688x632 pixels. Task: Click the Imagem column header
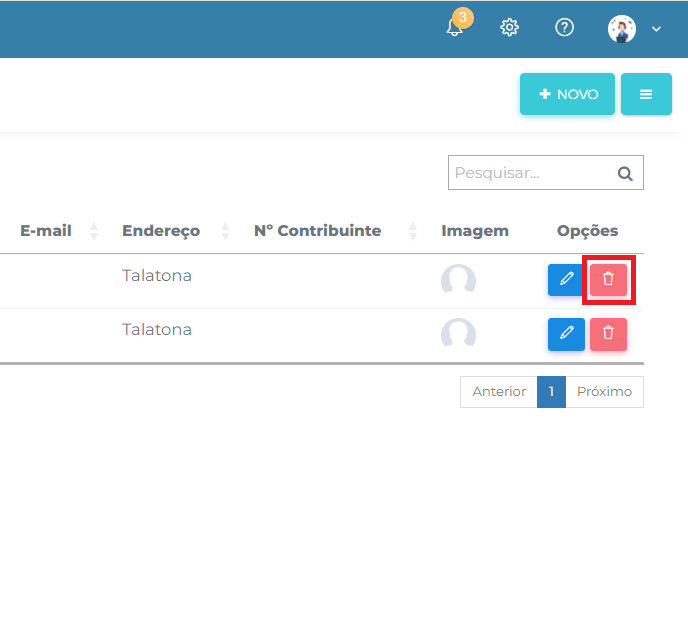tap(475, 231)
